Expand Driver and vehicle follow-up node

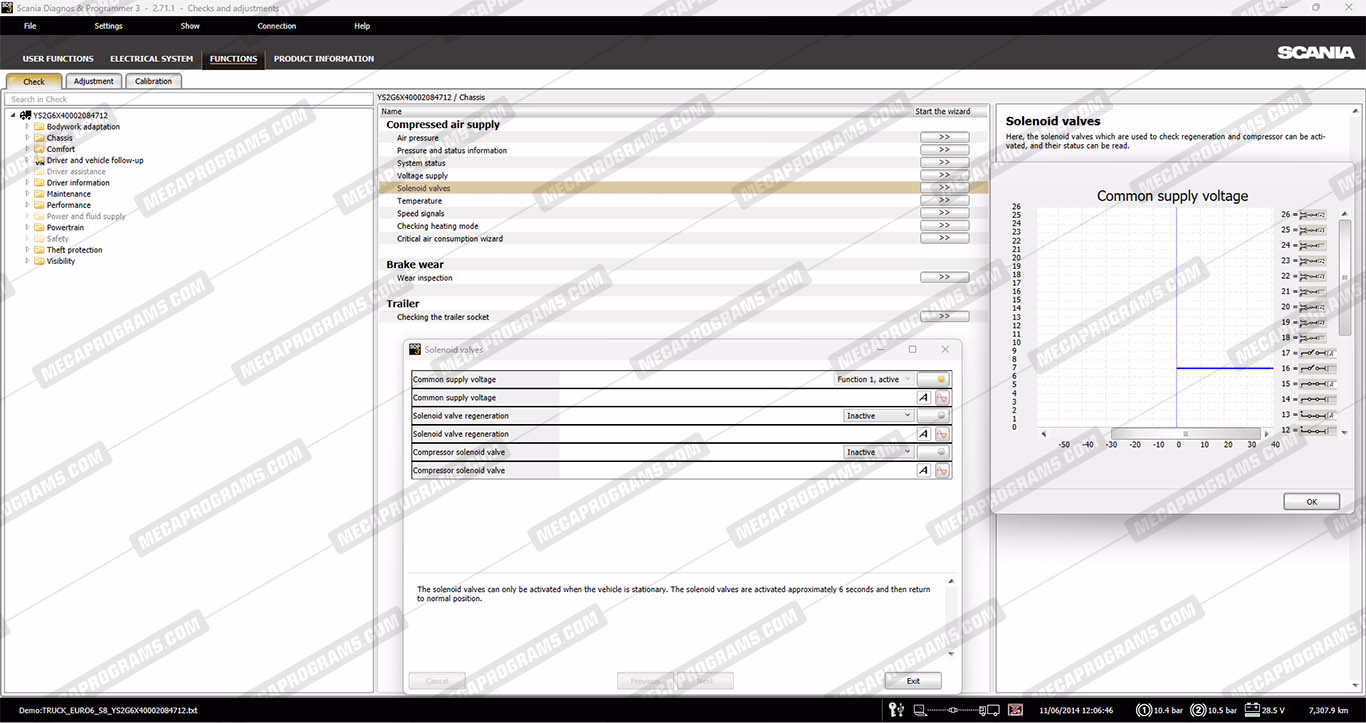27,160
